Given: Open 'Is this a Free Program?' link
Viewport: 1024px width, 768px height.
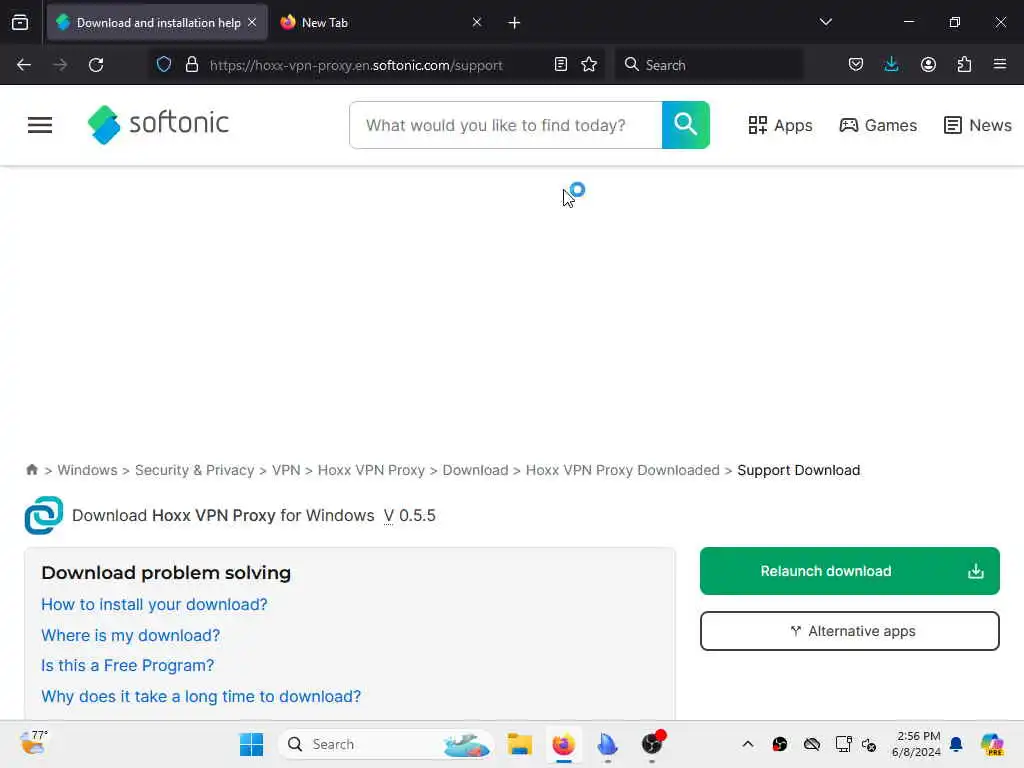Looking at the screenshot, I should [x=127, y=665].
